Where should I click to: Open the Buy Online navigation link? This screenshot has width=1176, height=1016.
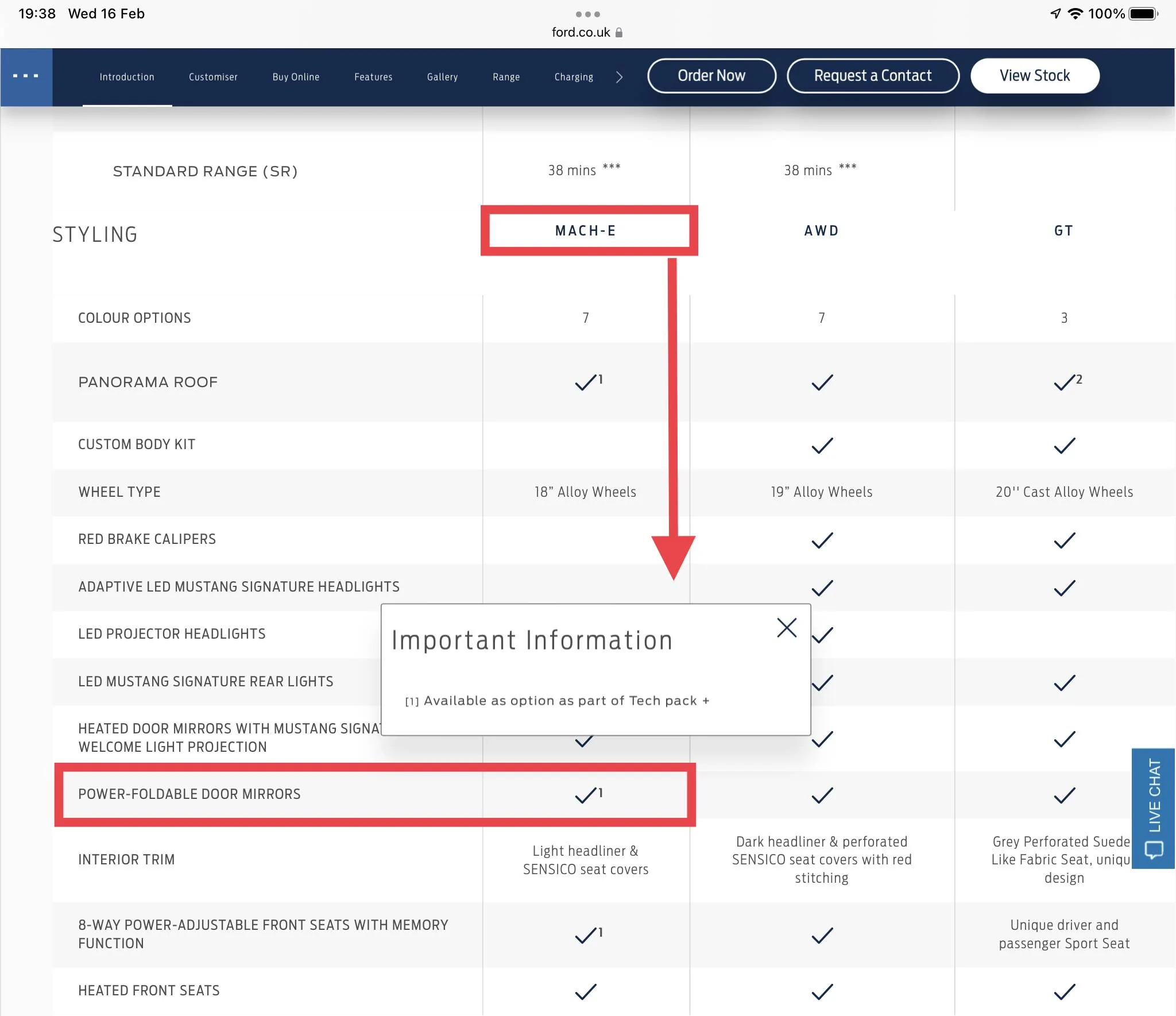[296, 77]
